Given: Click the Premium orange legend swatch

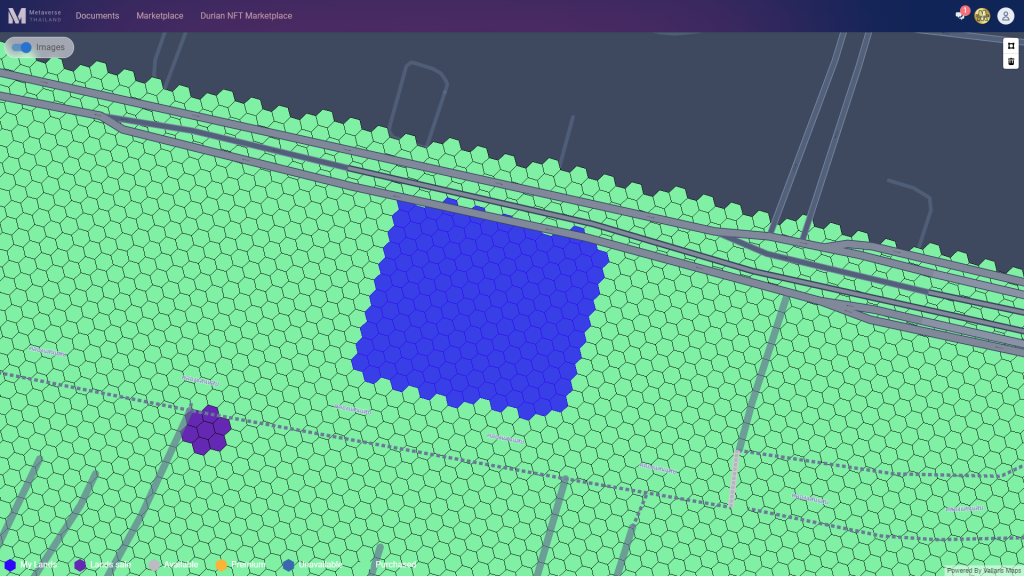Looking at the screenshot, I should 221,565.
